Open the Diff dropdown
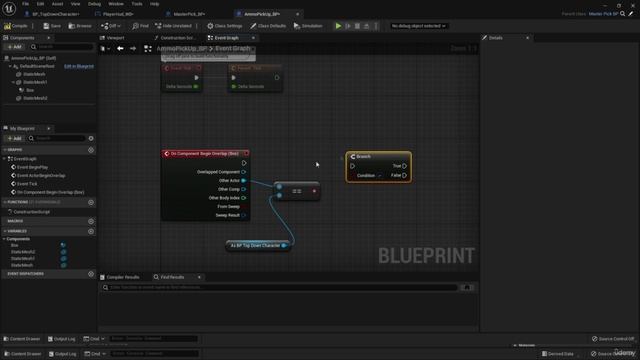The width and height of the screenshot is (640, 360). (111, 26)
